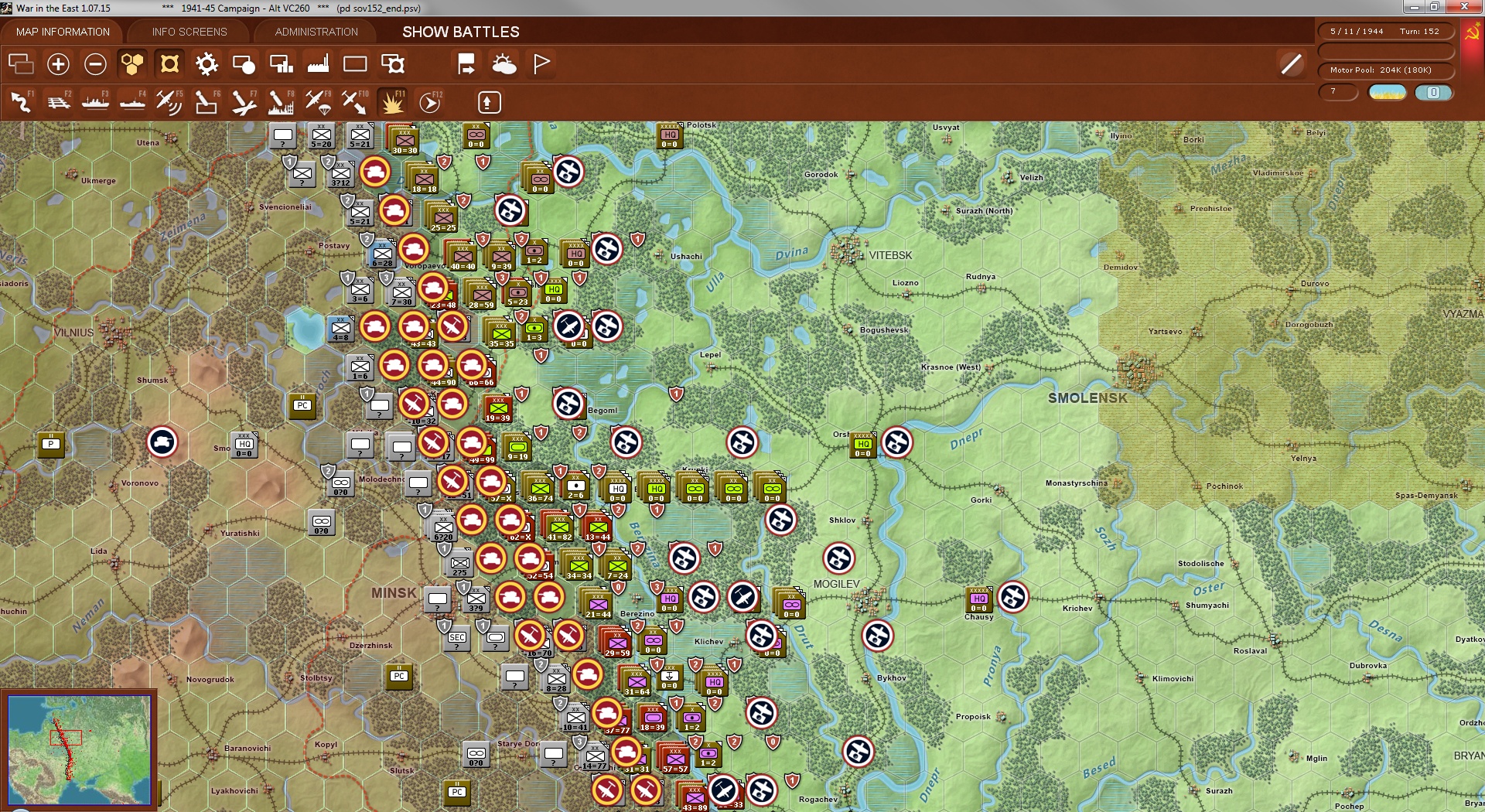Click the clear weather field indicator
The width and height of the screenshot is (1485, 812).
coord(1388,93)
